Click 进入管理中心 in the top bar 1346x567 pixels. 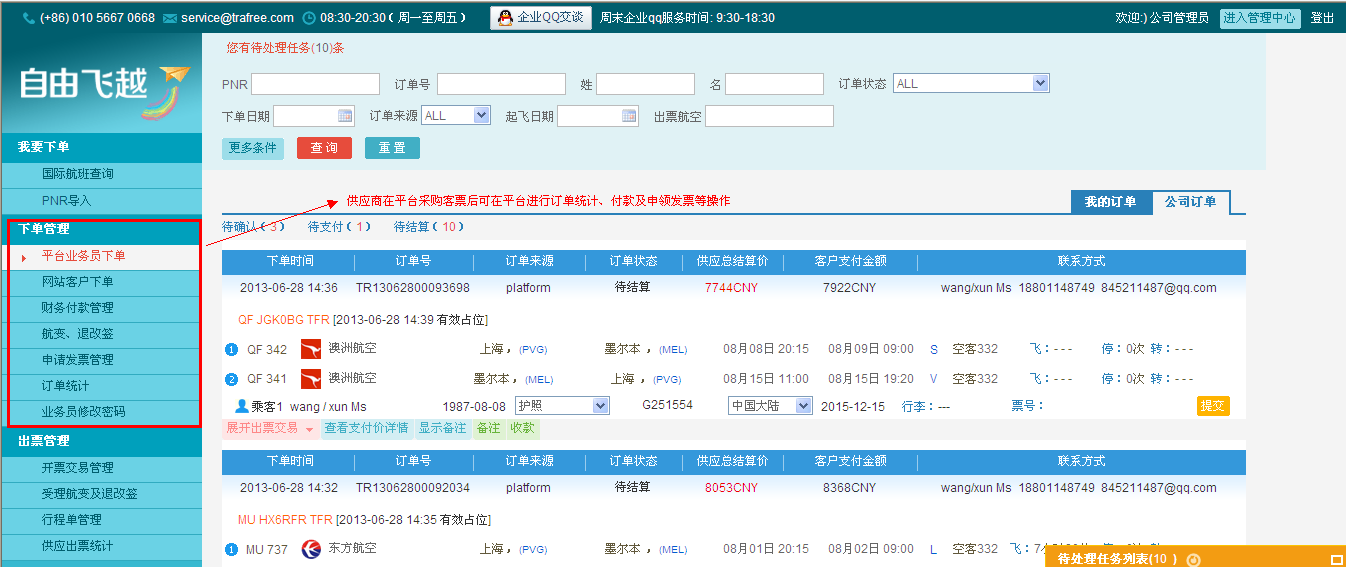[x=1259, y=18]
